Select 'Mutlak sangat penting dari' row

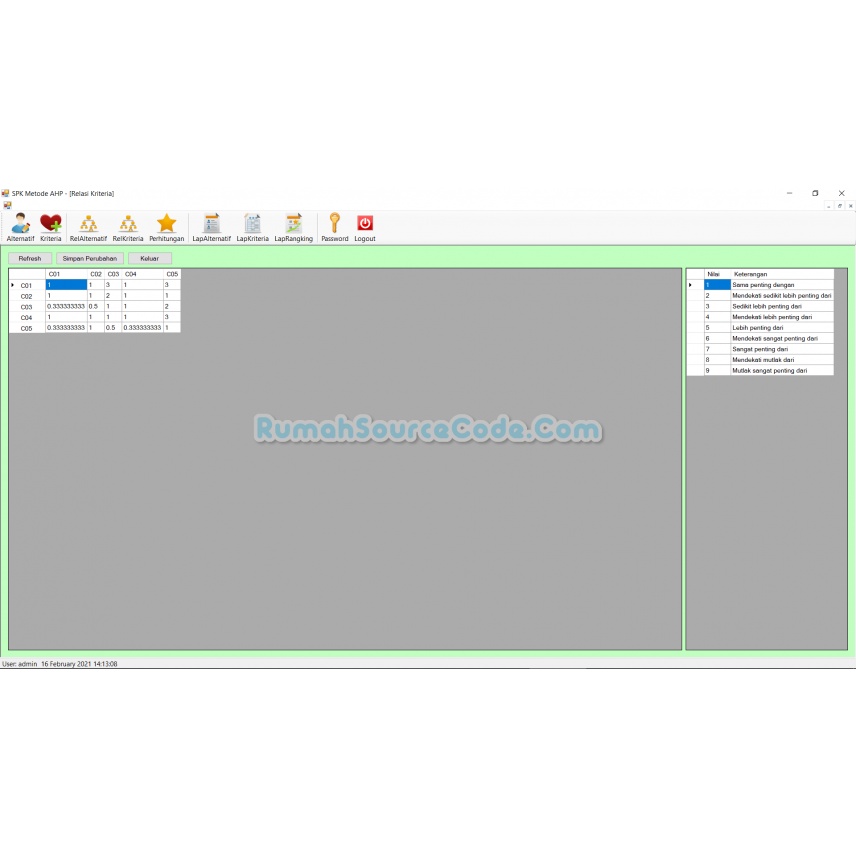click(760, 370)
